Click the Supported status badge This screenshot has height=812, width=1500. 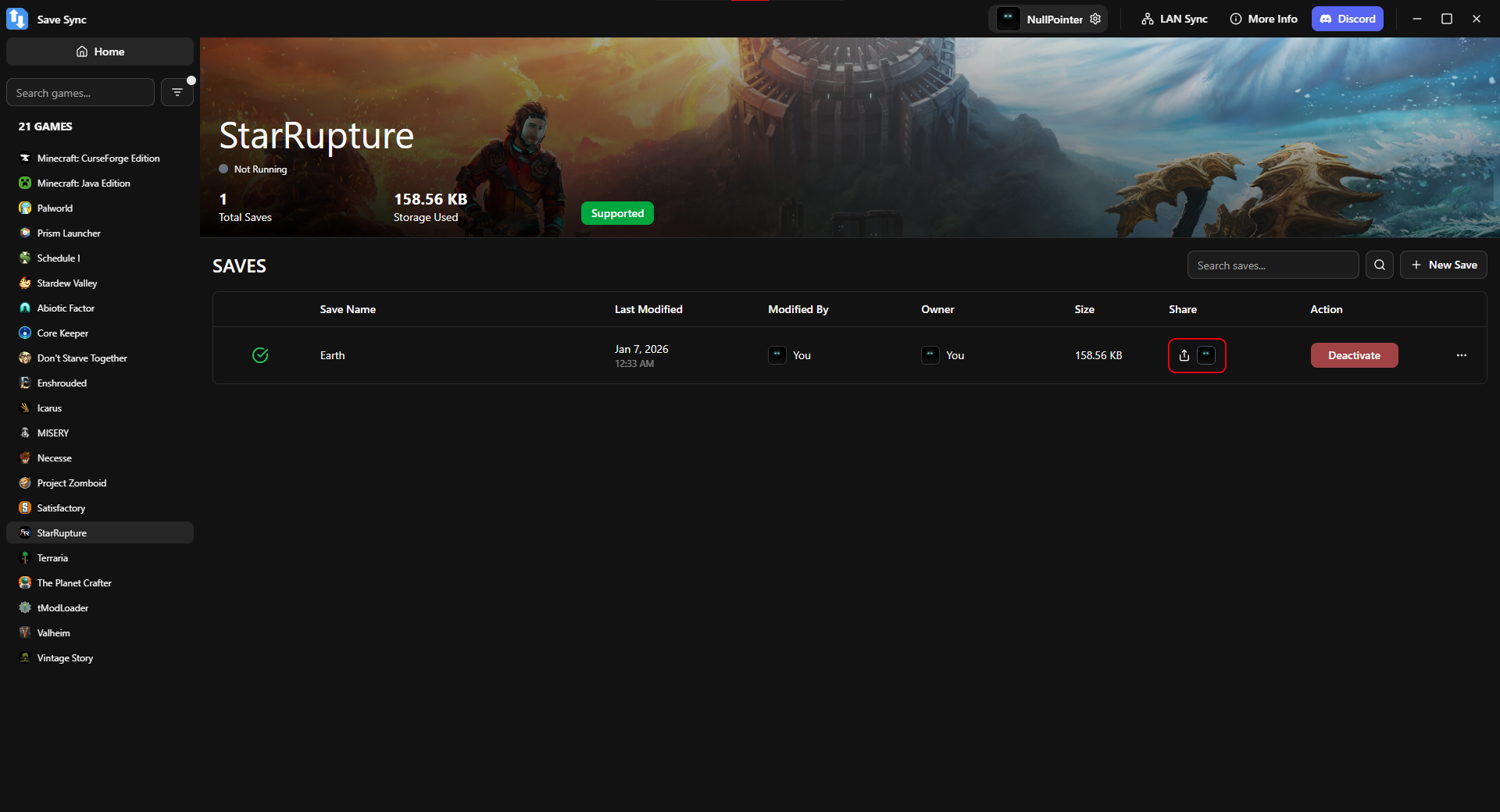[x=617, y=213]
